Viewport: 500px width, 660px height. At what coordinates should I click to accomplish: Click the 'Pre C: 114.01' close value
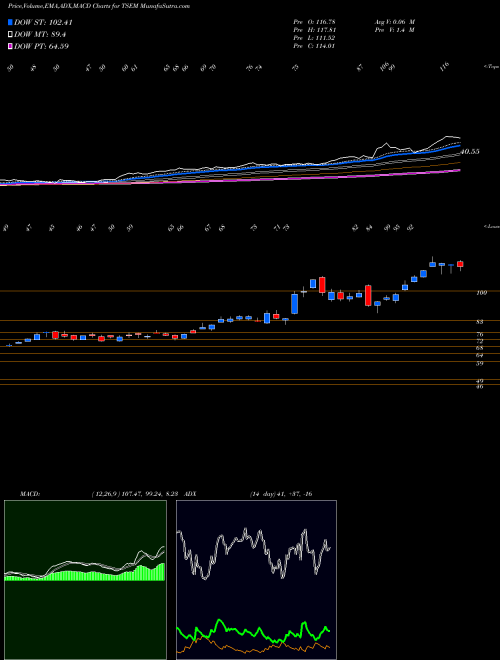[x=314, y=46]
